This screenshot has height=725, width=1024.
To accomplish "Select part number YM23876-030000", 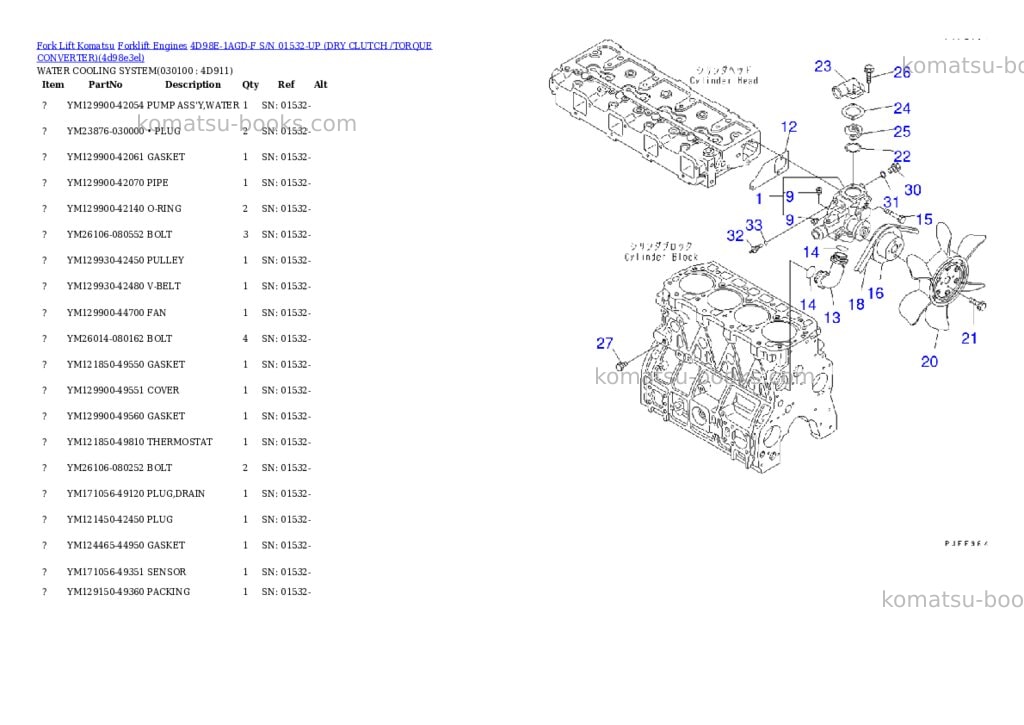I will [x=105, y=131].
